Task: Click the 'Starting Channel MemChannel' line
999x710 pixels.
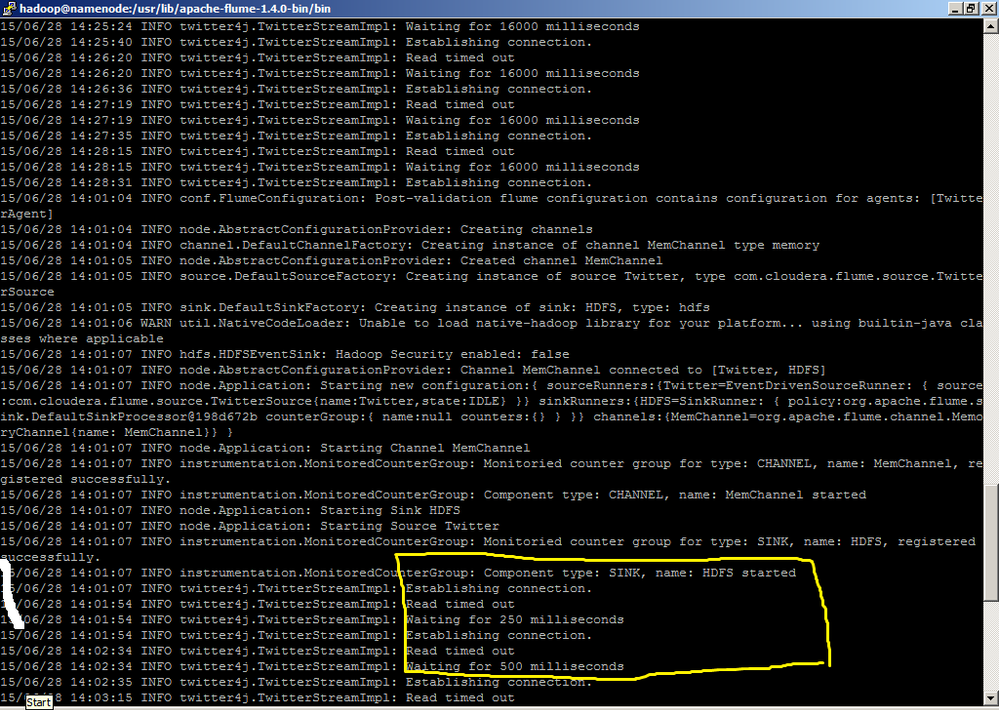Action: coord(265,448)
